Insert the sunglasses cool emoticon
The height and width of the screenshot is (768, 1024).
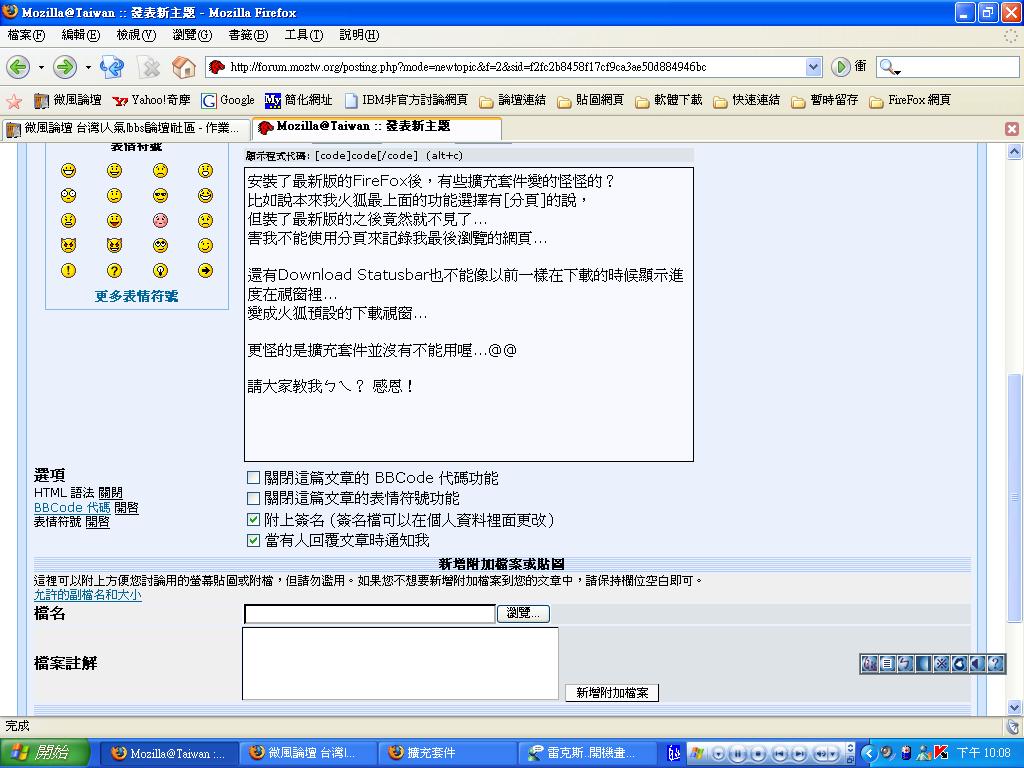point(160,196)
